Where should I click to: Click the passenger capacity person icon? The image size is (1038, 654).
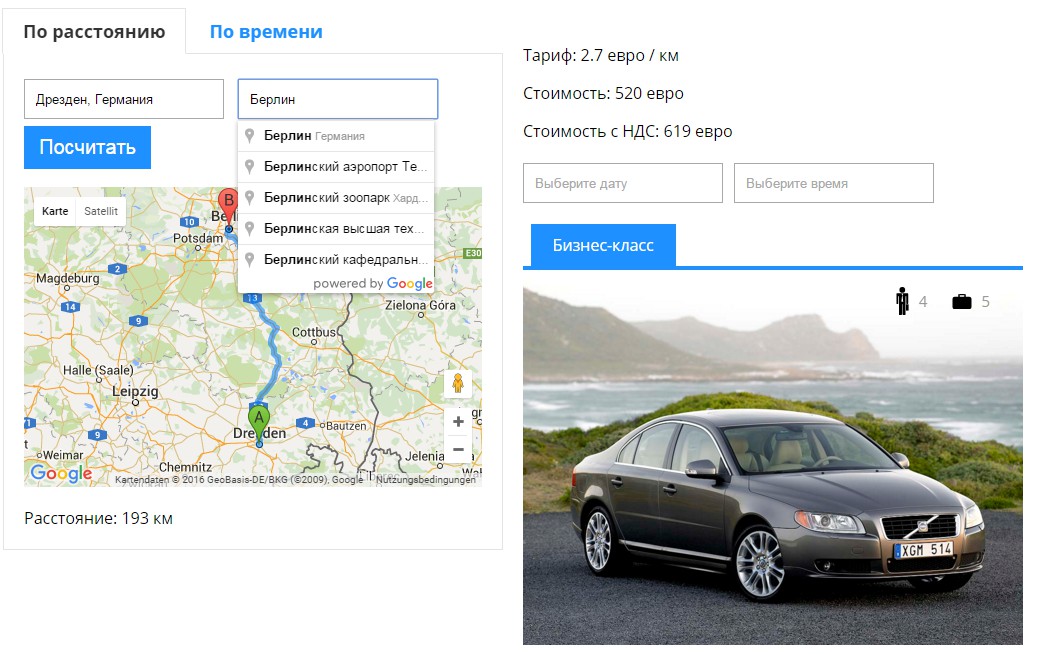(902, 301)
